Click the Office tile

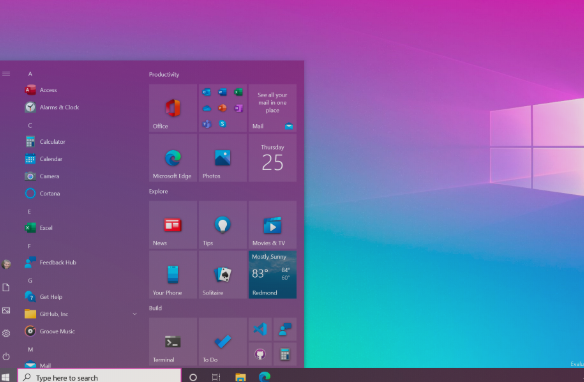pyautogui.click(x=173, y=108)
